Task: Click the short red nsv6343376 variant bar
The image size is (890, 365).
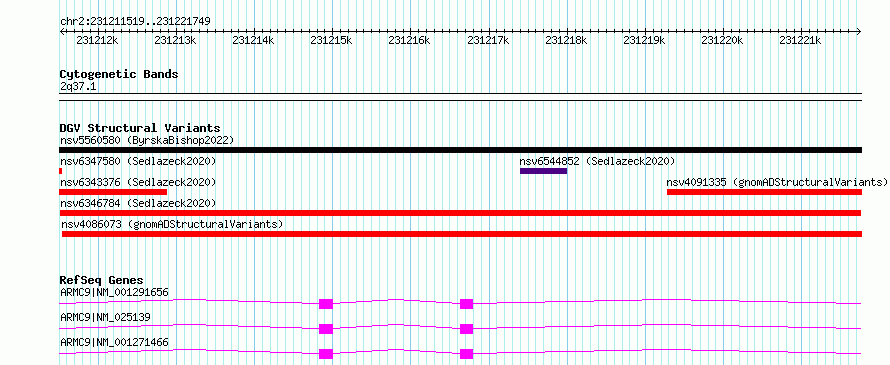Action: point(113,192)
